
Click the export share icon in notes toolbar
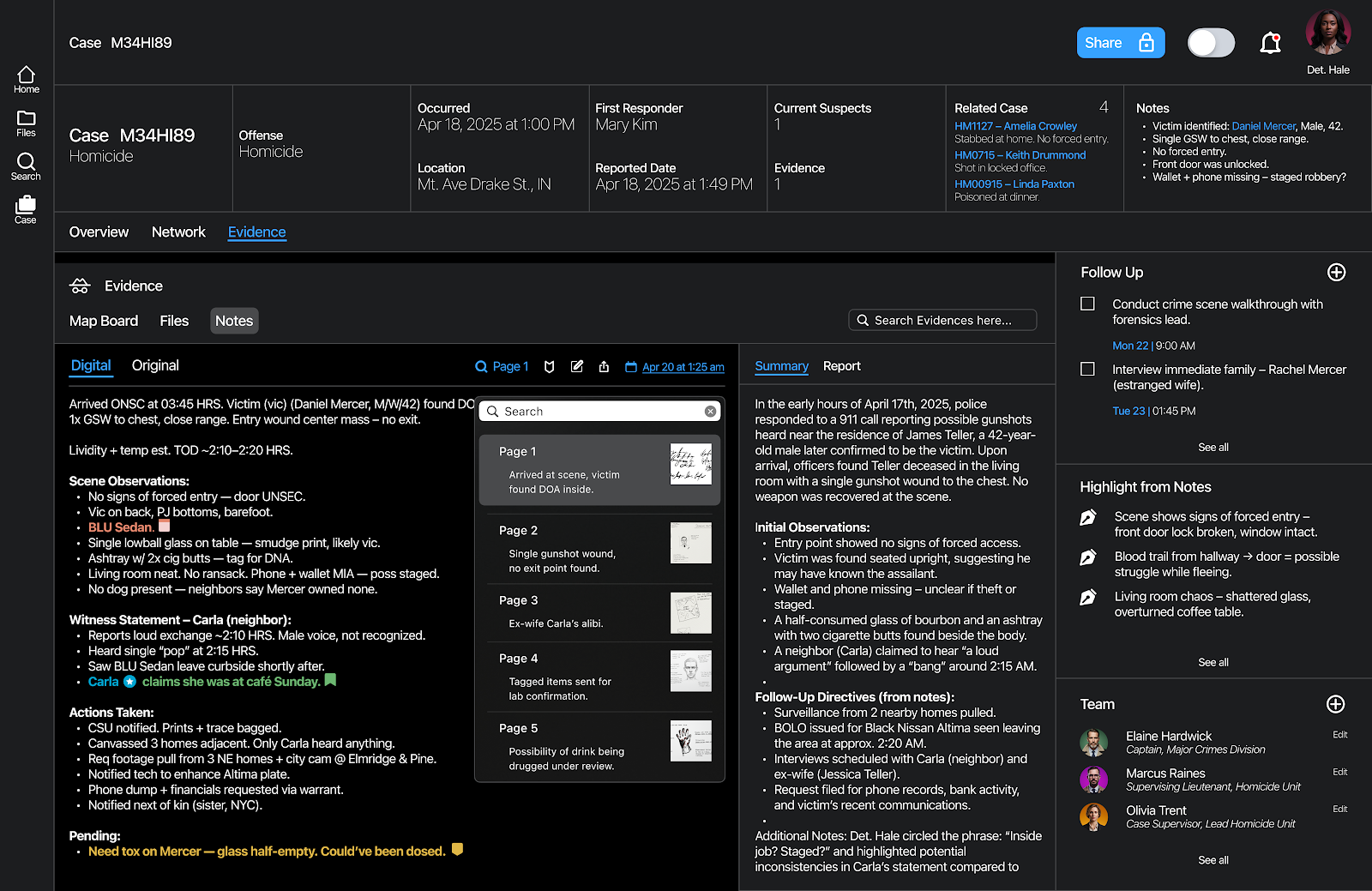click(604, 366)
